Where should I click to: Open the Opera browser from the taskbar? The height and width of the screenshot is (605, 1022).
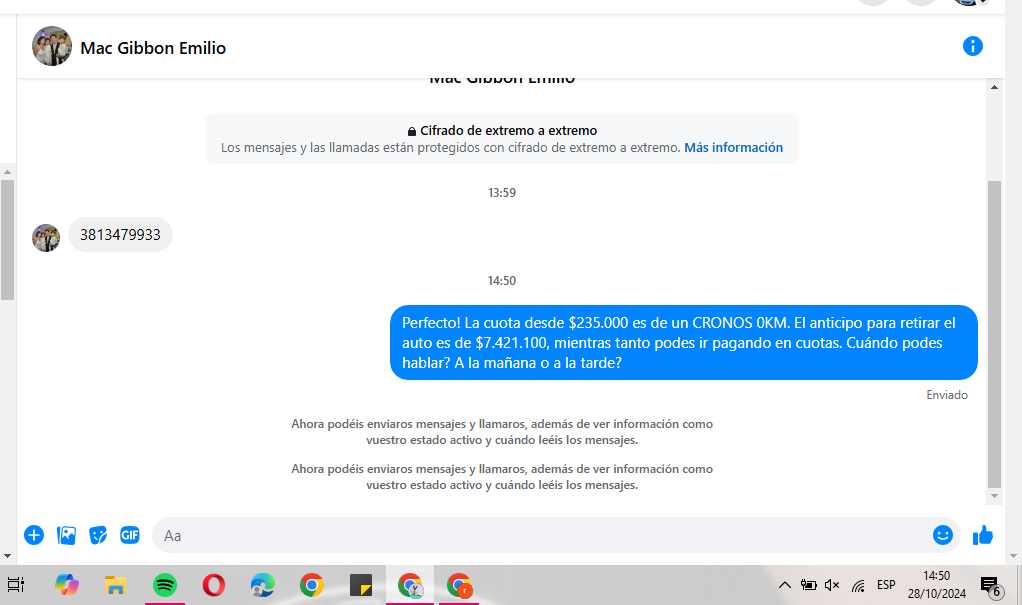pyautogui.click(x=214, y=585)
